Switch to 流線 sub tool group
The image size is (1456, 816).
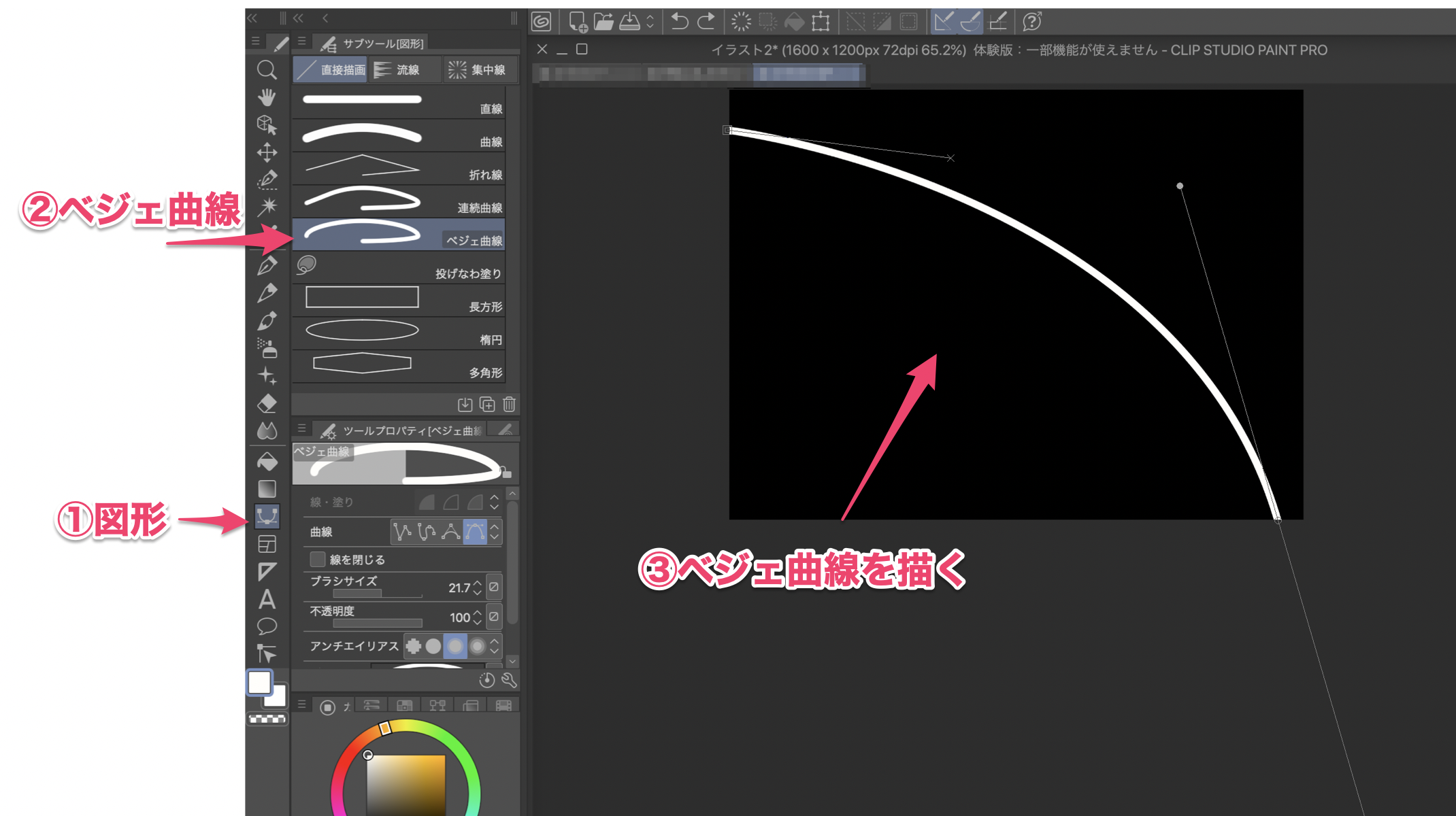405,70
